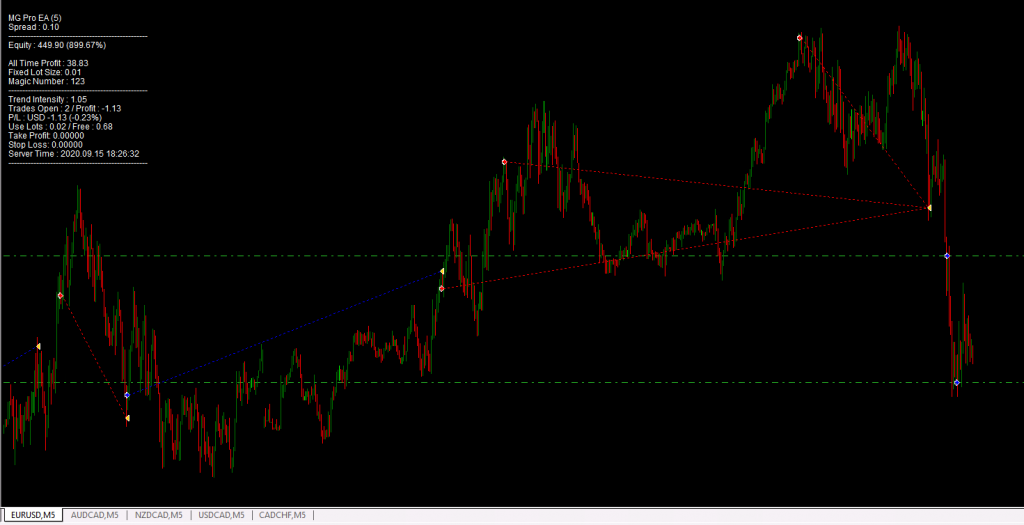Select the leftmost red trade marker on the chart
The height and width of the screenshot is (525, 1024).
click(61, 296)
